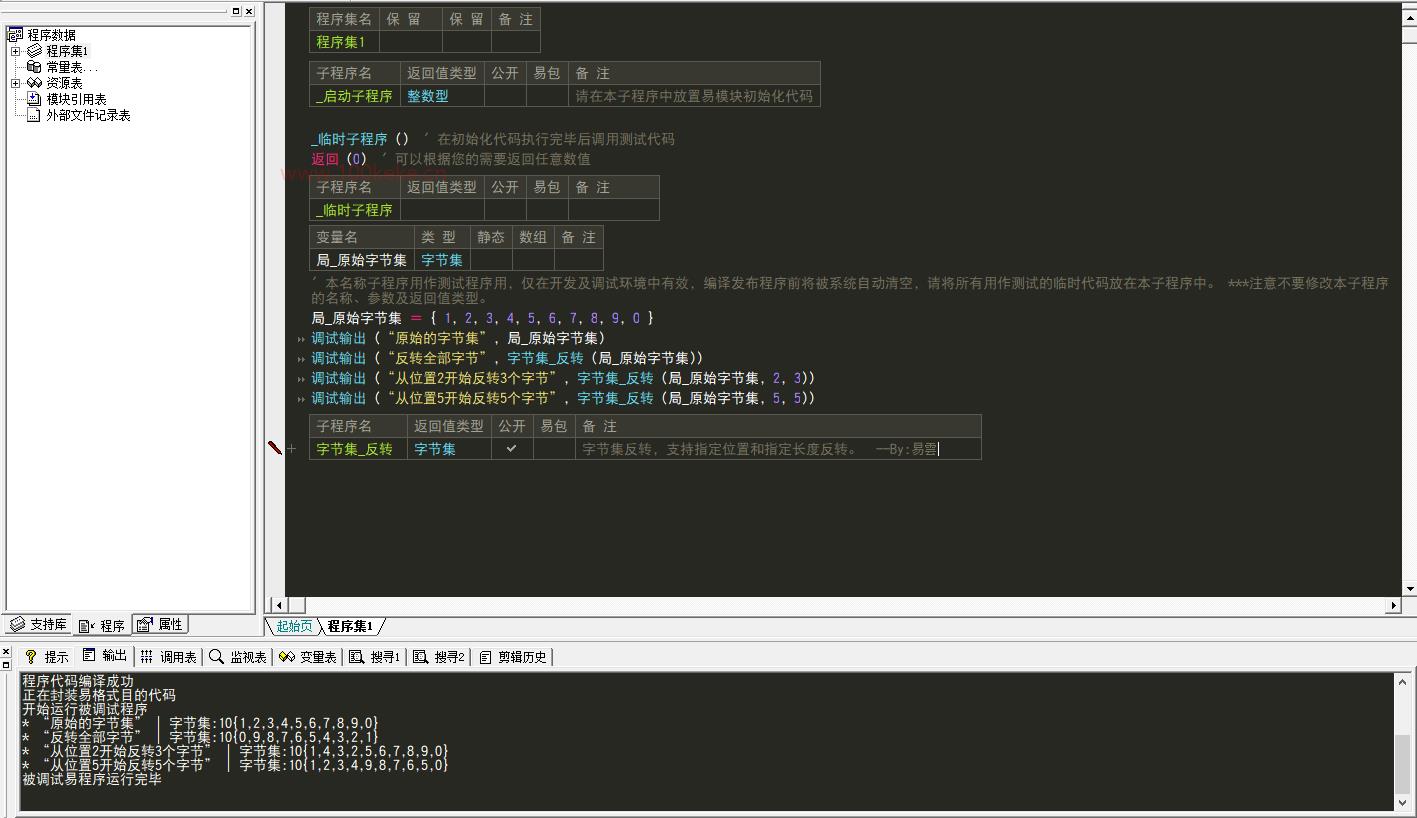
Task: Select the _启动子程序 name cell
Action: tap(354, 96)
